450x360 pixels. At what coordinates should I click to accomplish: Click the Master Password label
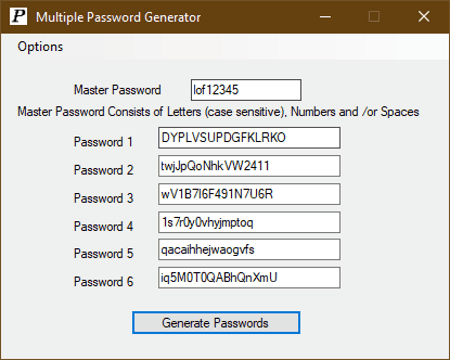[117, 90]
